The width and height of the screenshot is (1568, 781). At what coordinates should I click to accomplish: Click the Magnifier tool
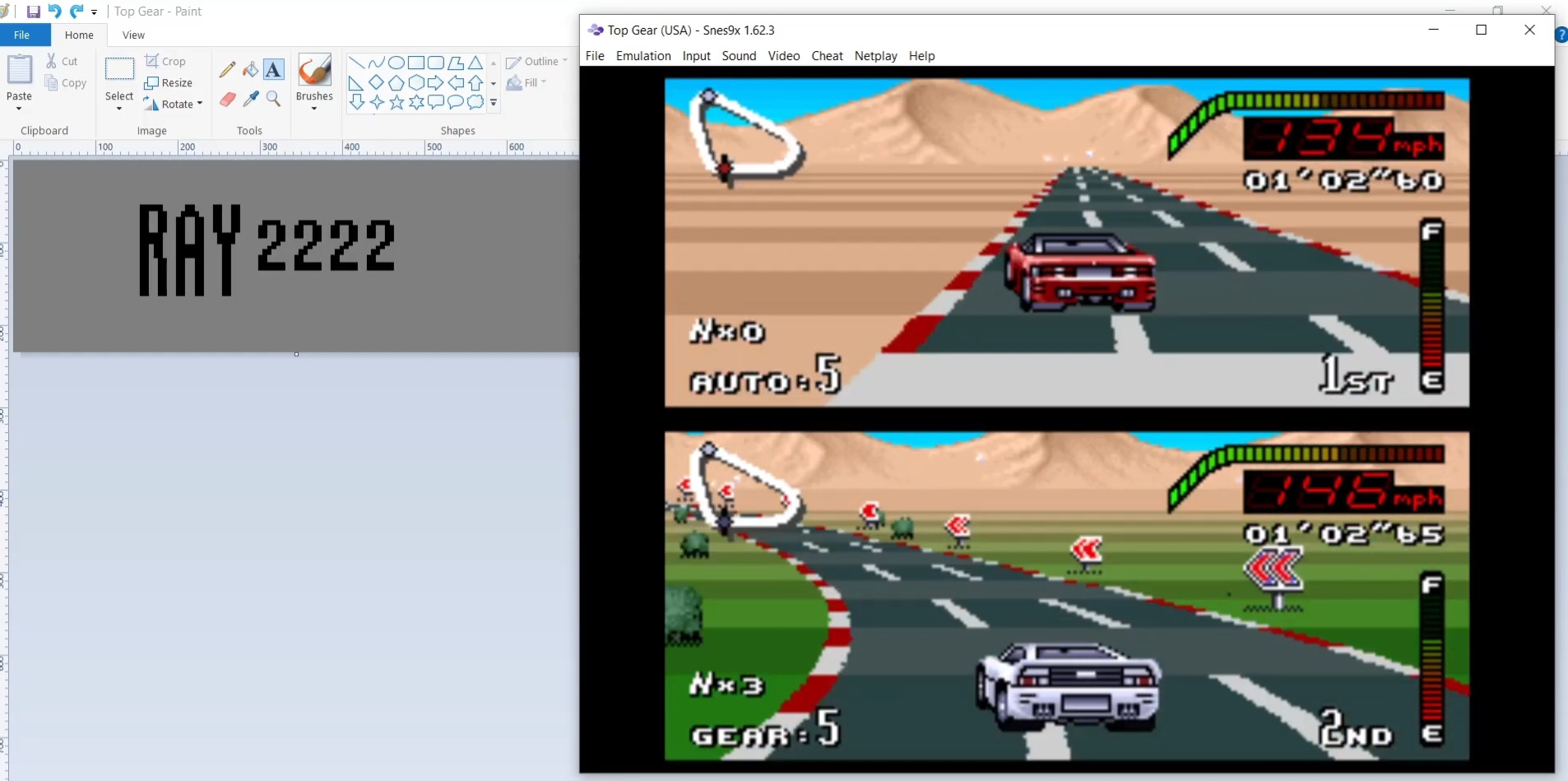[x=274, y=100]
